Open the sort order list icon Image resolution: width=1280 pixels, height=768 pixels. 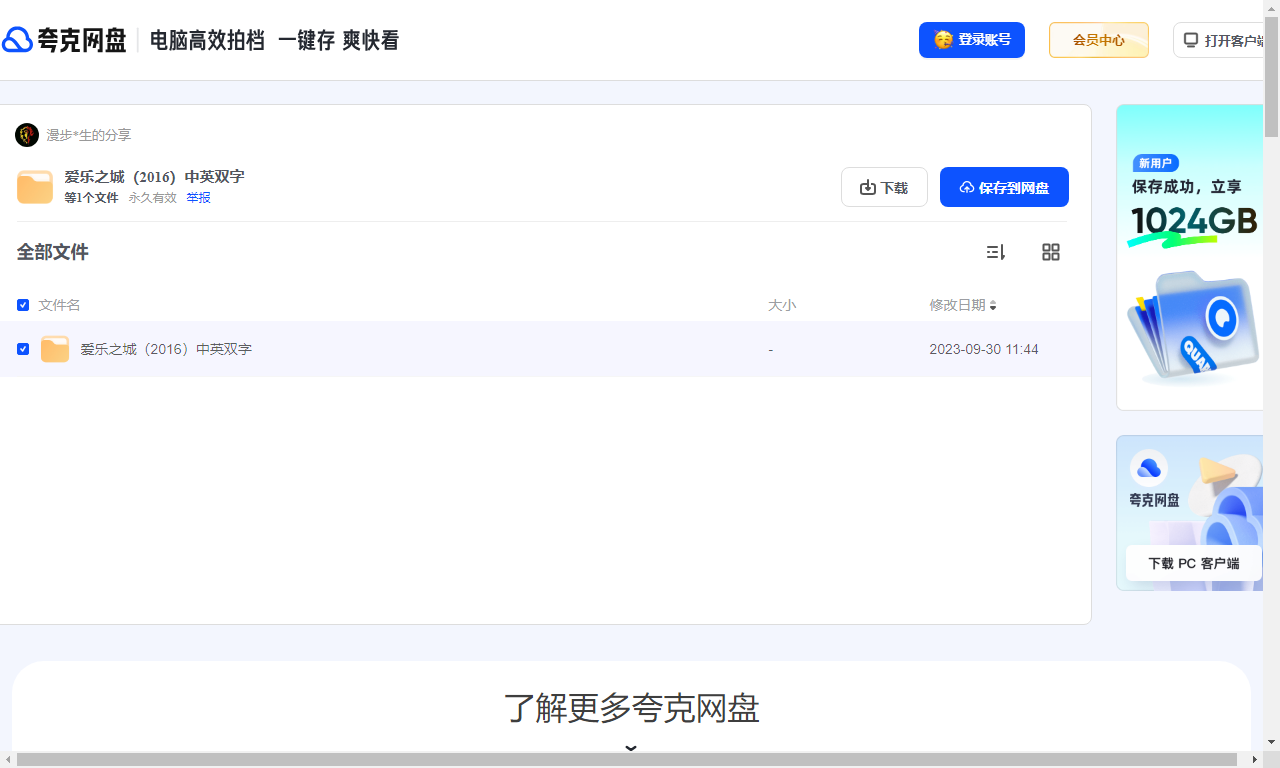(996, 252)
